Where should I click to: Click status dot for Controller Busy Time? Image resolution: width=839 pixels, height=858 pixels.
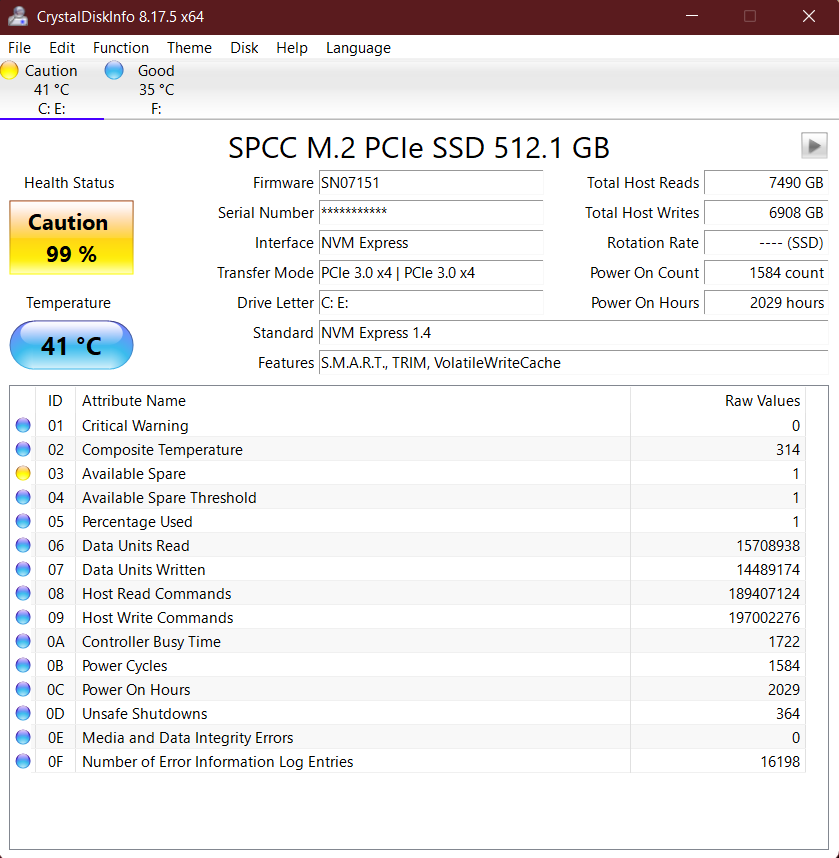(23, 641)
